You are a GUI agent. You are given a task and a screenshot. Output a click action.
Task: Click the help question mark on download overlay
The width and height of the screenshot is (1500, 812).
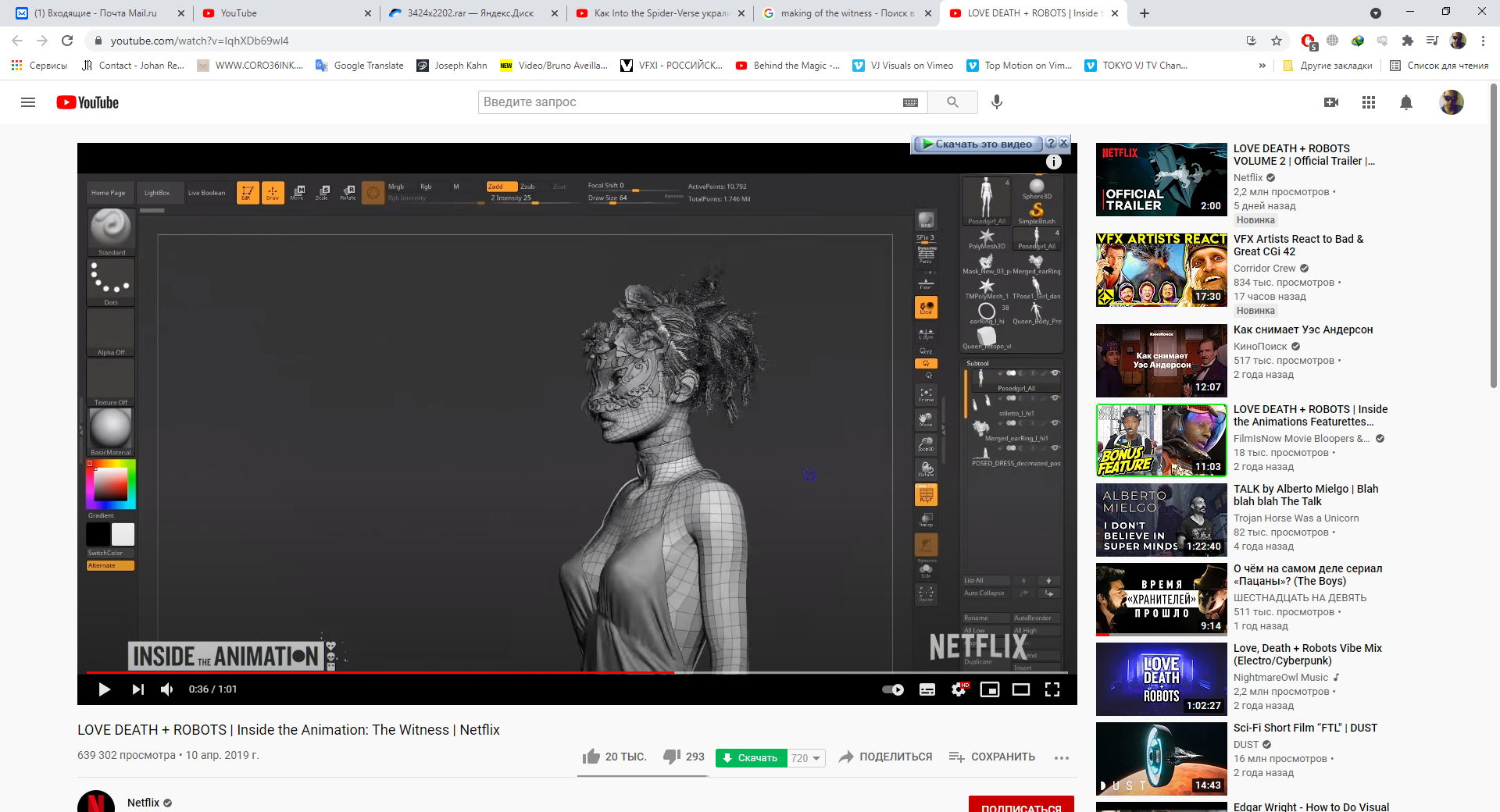coord(1051,144)
